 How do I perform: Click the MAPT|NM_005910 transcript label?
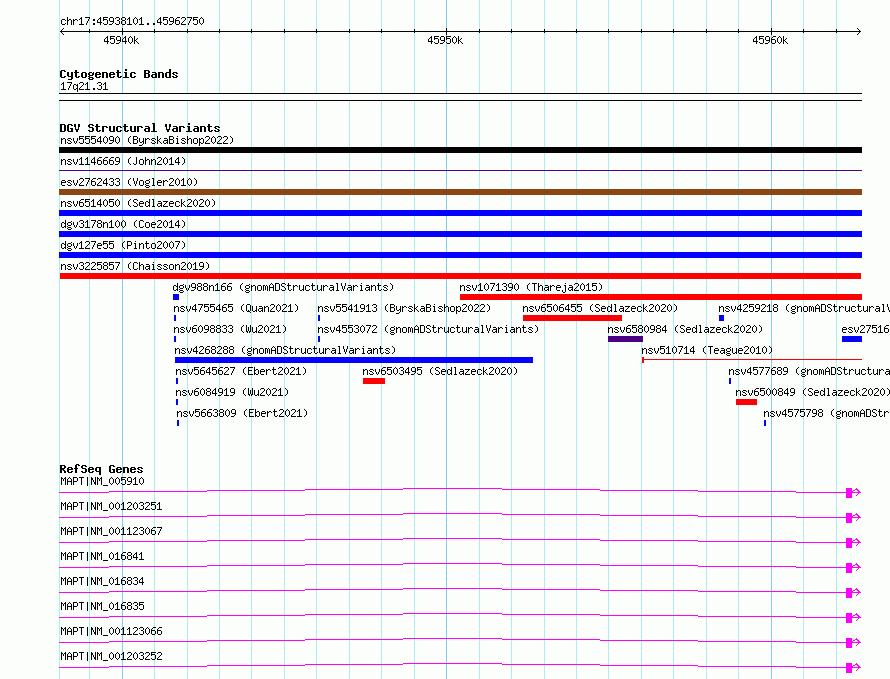pyautogui.click(x=102, y=481)
